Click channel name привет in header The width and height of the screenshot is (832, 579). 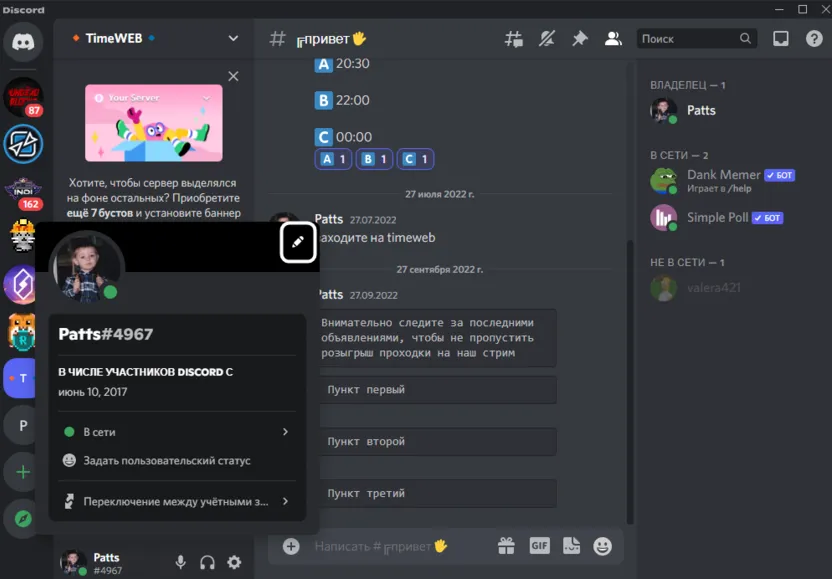click(331, 39)
